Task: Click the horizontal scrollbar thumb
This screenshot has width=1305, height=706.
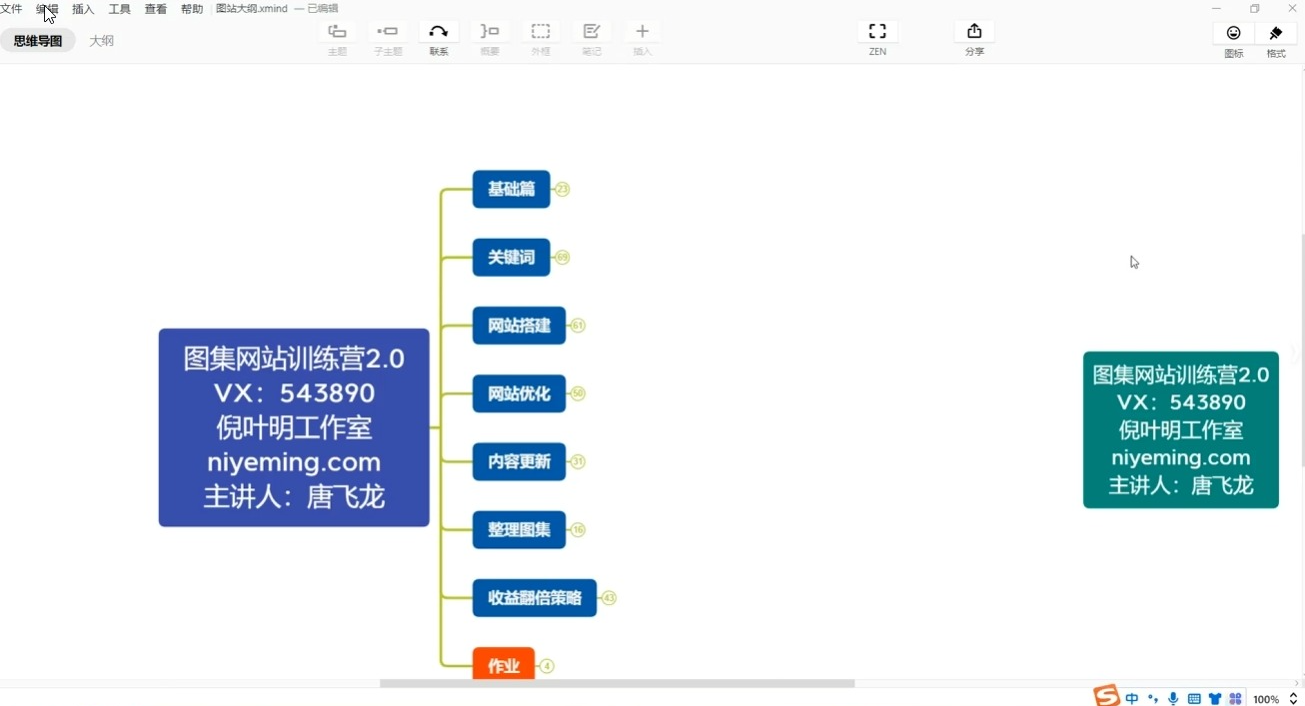Action: coord(616,684)
